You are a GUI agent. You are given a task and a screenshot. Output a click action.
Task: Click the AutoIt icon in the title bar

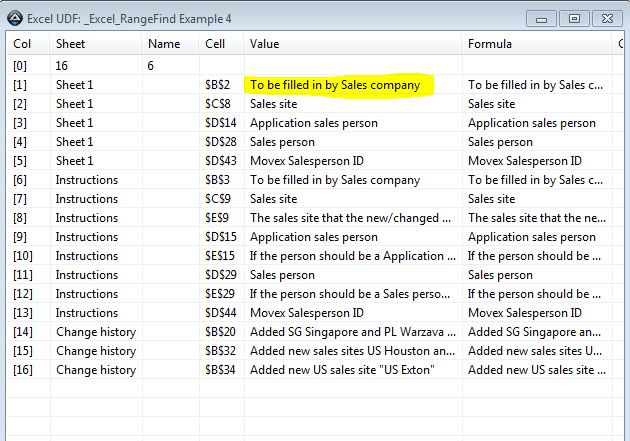pos(15,18)
